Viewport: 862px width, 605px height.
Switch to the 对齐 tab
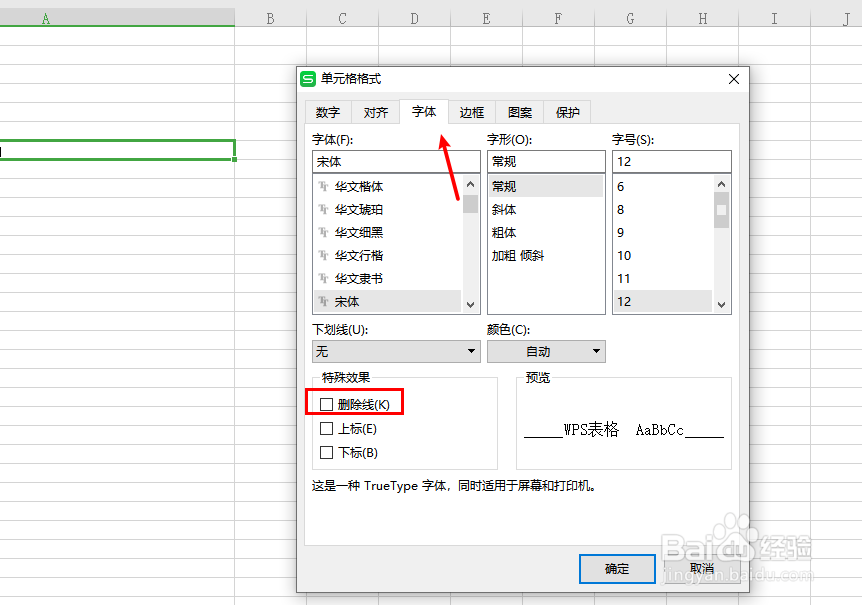[x=376, y=113]
